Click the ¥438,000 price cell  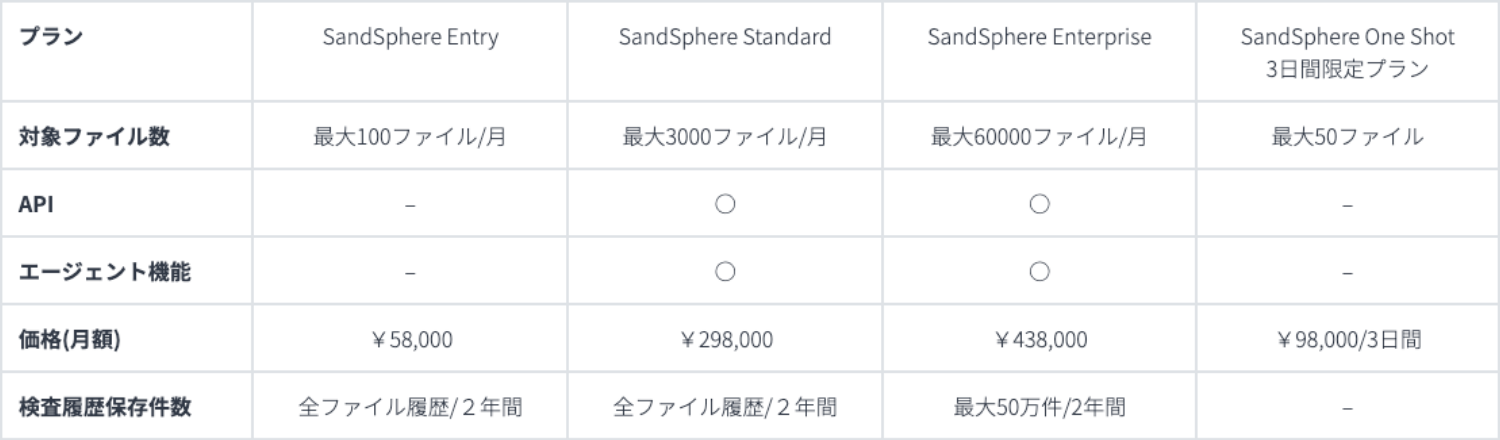1039,340
